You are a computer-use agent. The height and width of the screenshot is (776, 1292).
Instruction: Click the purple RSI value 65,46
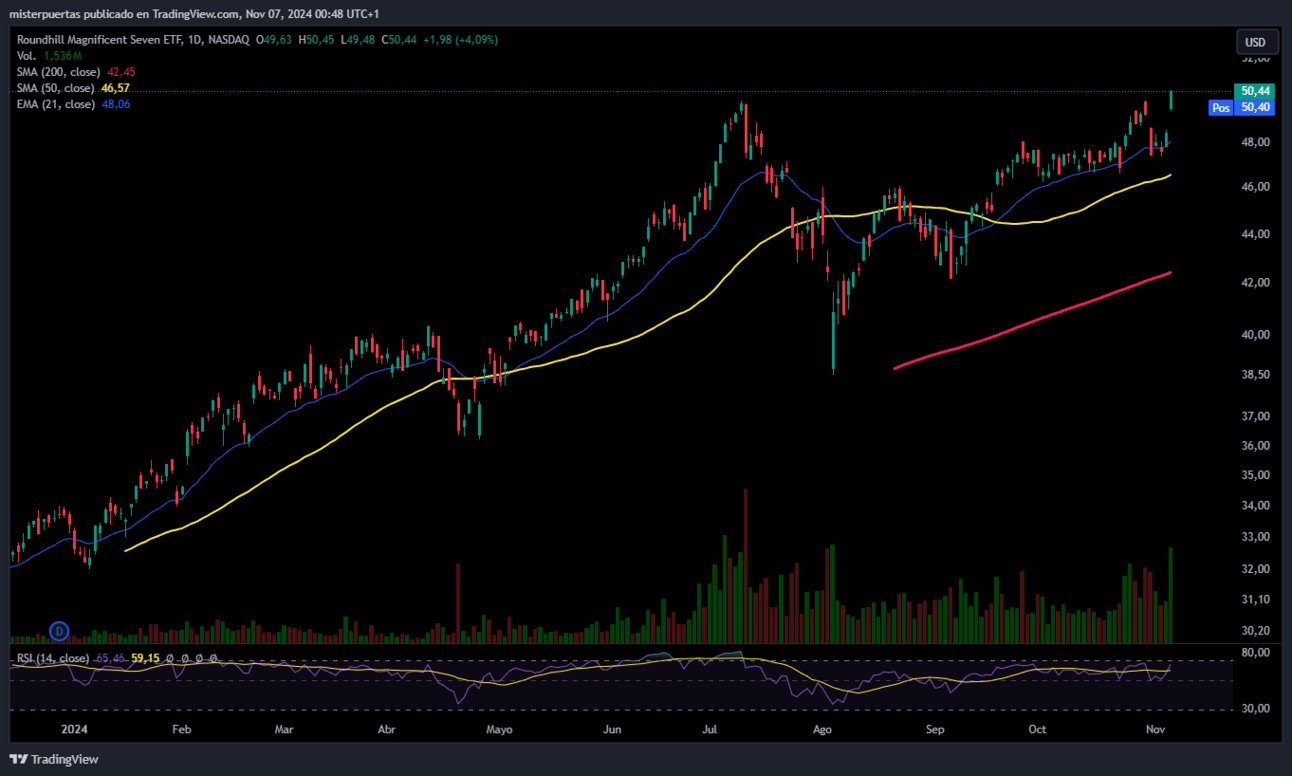point(110,658)
